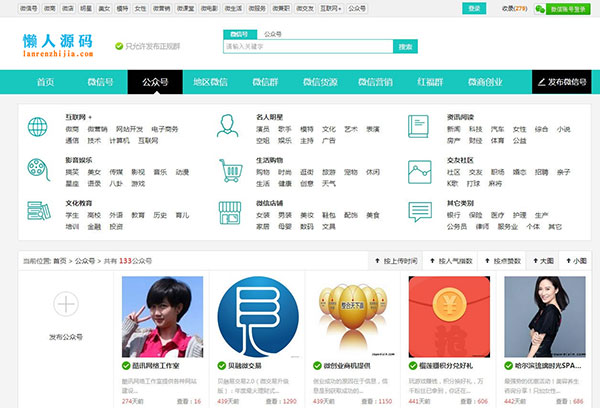Open 科技 under 资讯阅读 category
Screen dimensions: 600x408
pyautogui.click(x=476, y=129)
